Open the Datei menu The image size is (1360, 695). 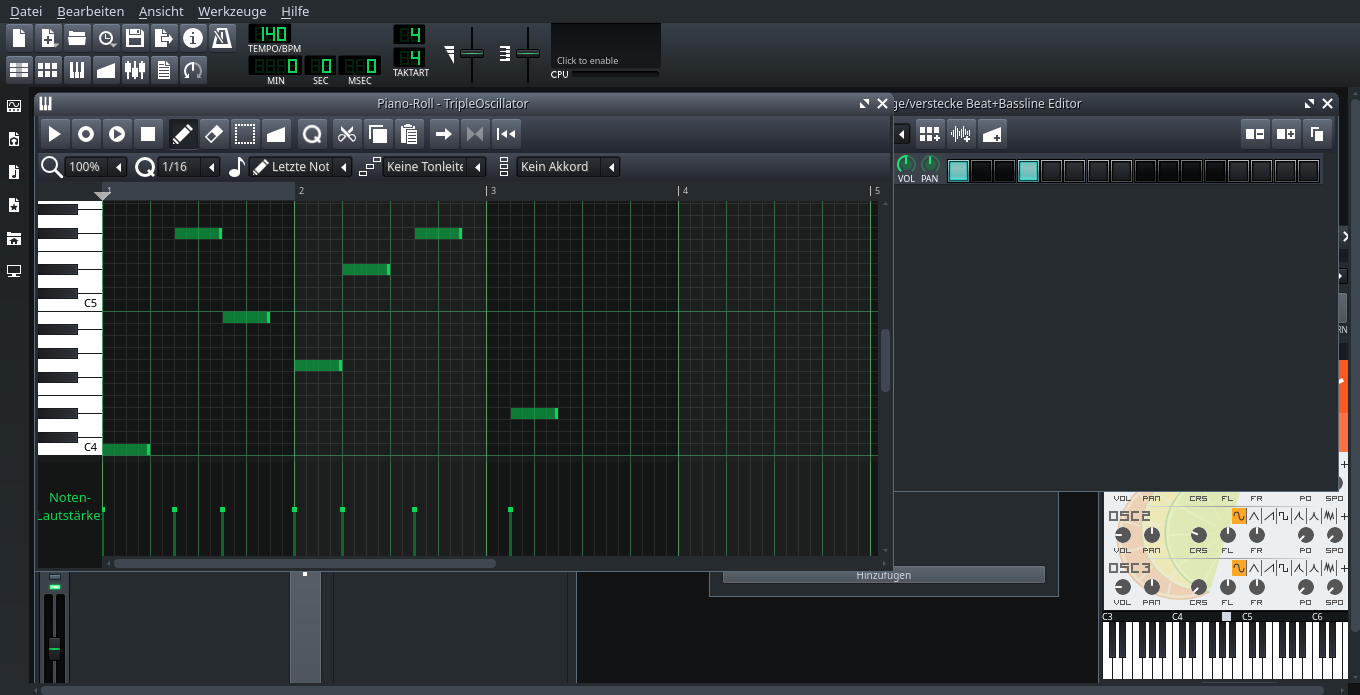point(26,11)
